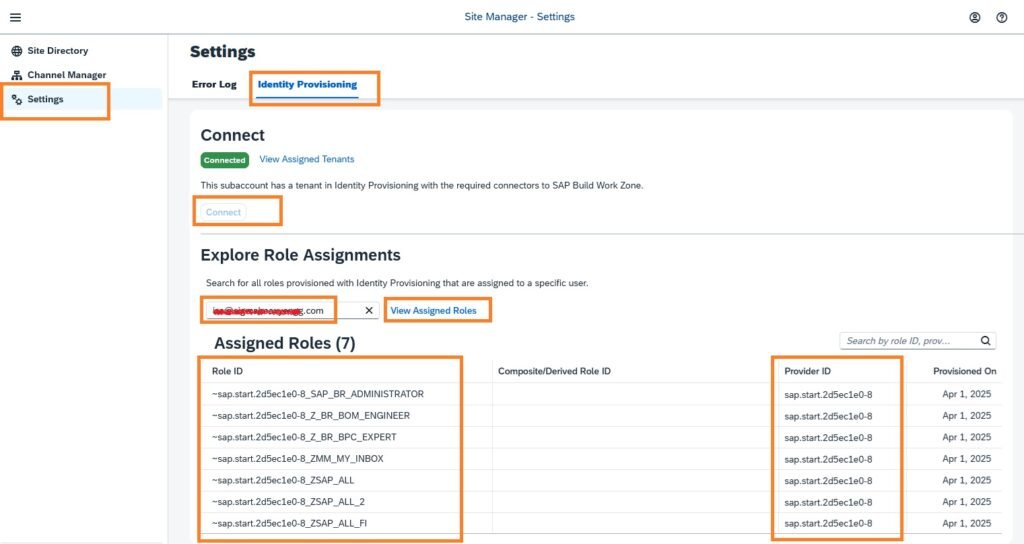Select the ZMM_MY_INBOX role row

297,459
